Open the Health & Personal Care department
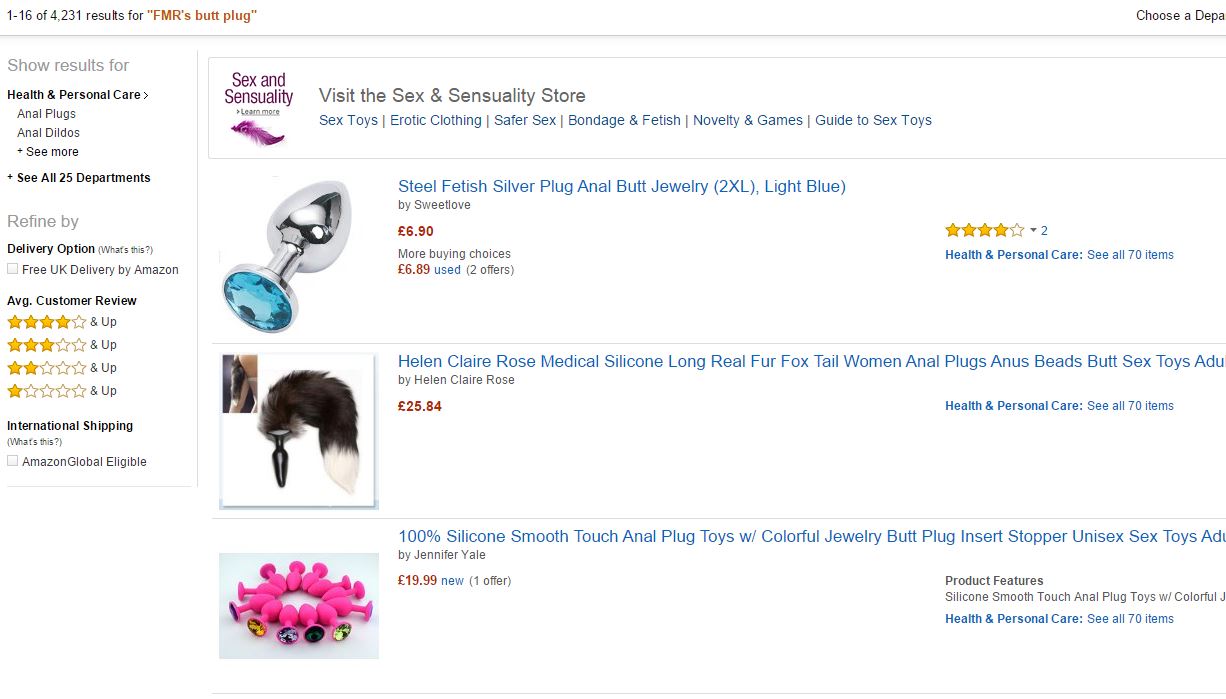 coord(76,95)
